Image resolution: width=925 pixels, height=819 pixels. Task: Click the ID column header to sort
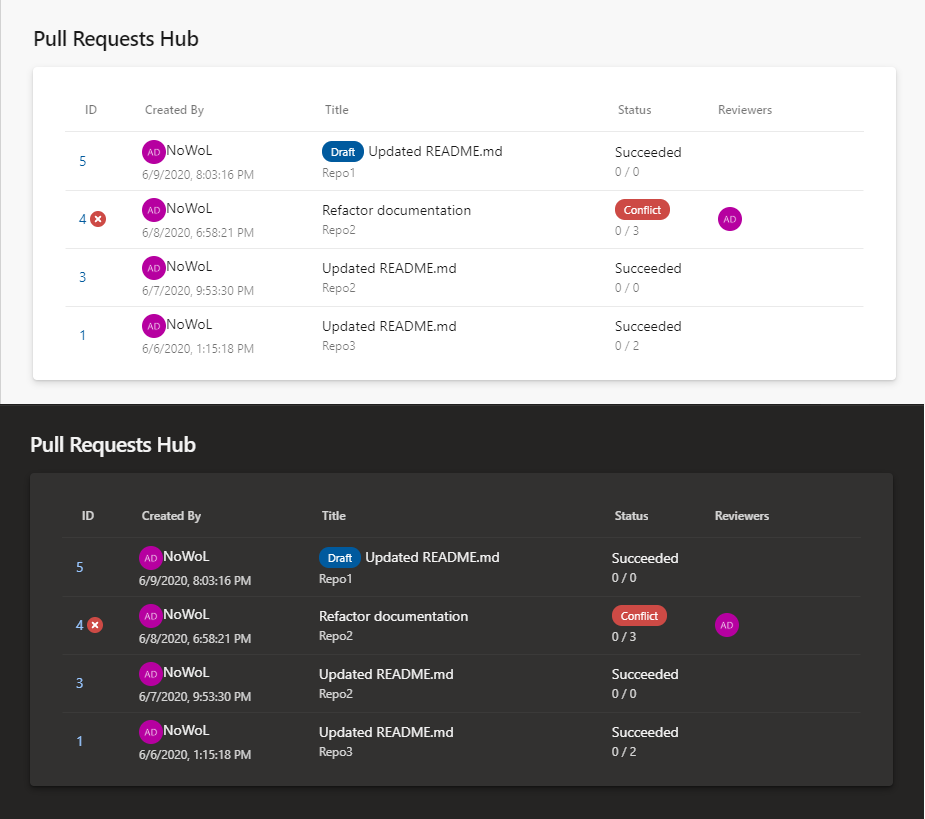pyautogui.click(x=88, y=110)
